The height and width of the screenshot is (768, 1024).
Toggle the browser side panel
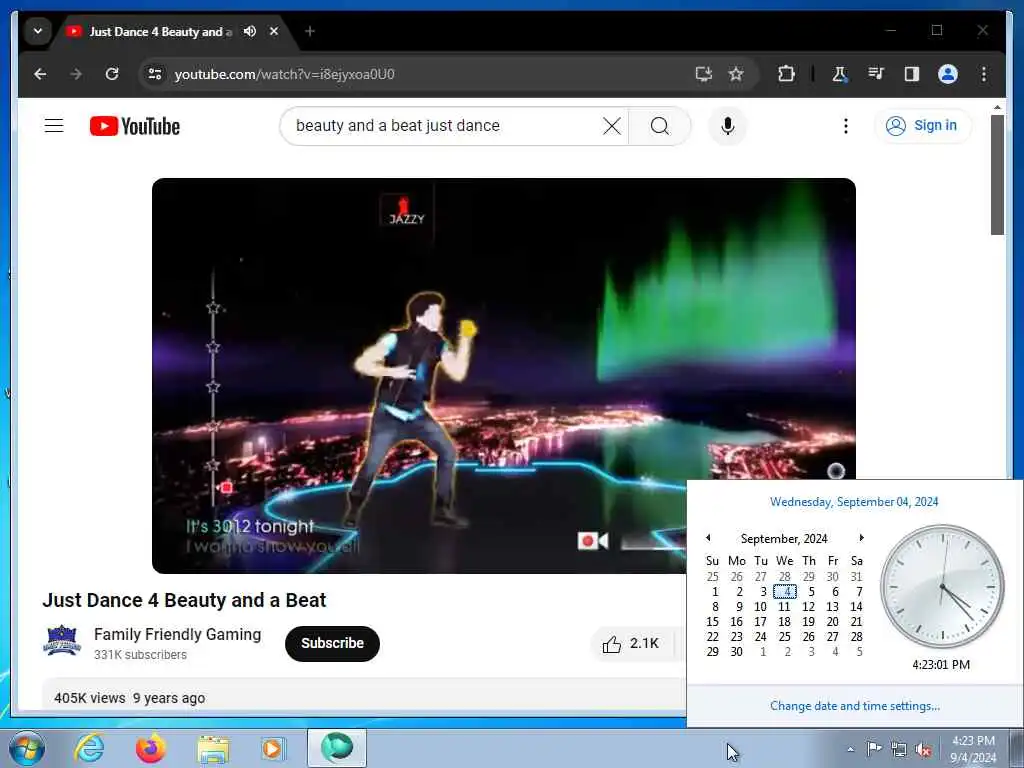coord(912,74)
